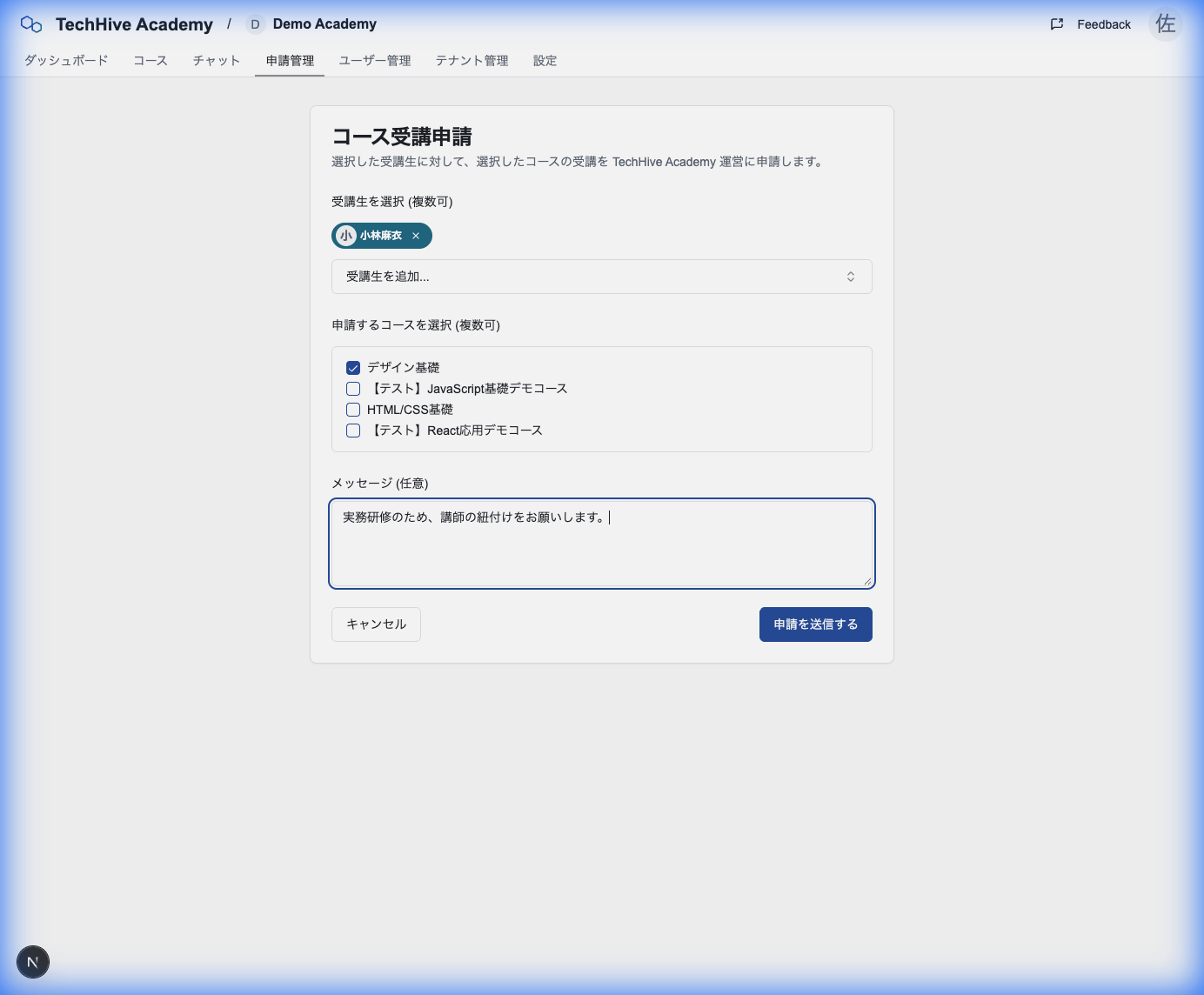Remove 小林麻衣 chip with the x icon
1204x995 pixels.
pyautogui.click(x=416, y=236)
